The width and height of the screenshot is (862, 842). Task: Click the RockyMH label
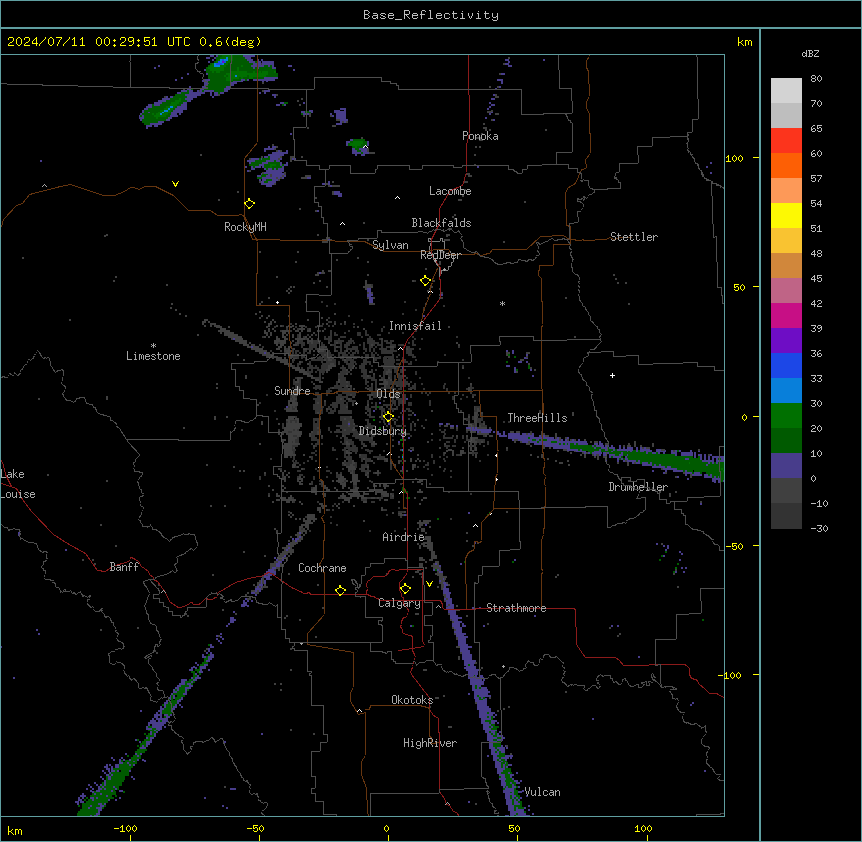(245, 227)
